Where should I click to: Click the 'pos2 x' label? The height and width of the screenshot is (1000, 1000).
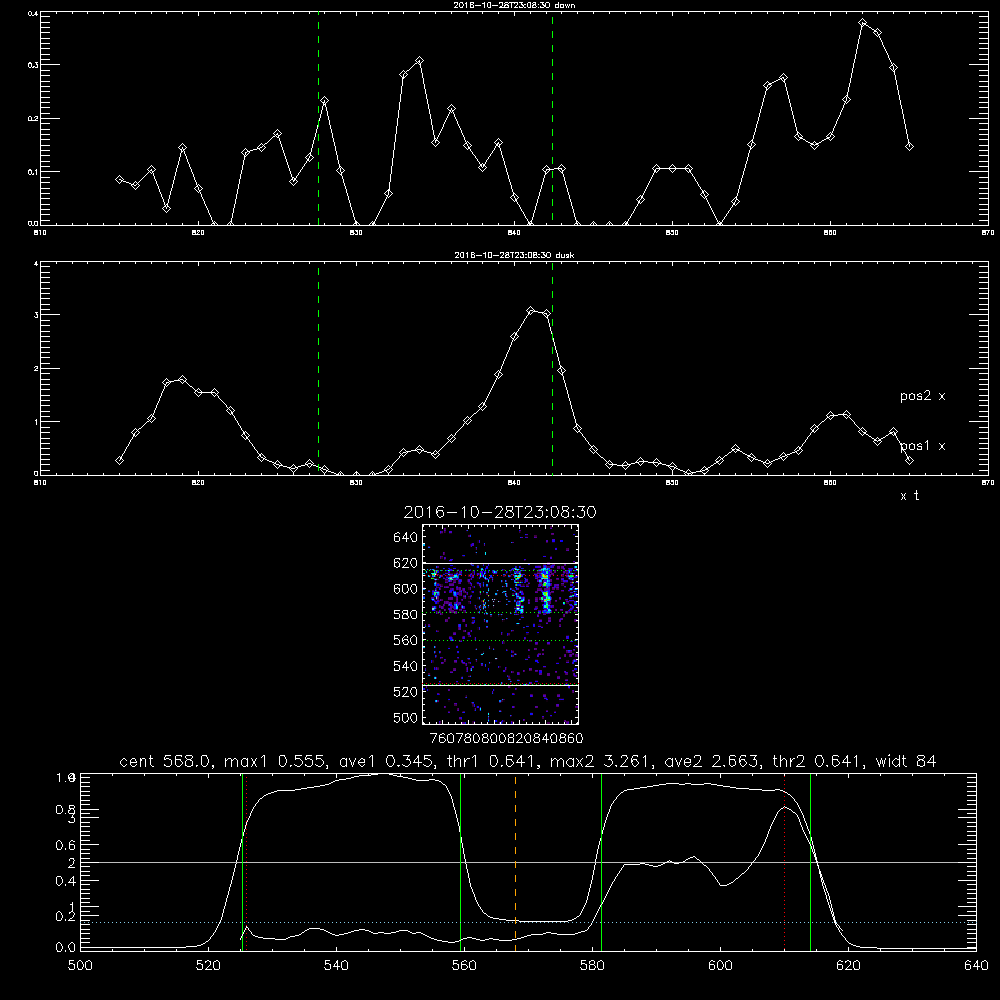[923, 396]
